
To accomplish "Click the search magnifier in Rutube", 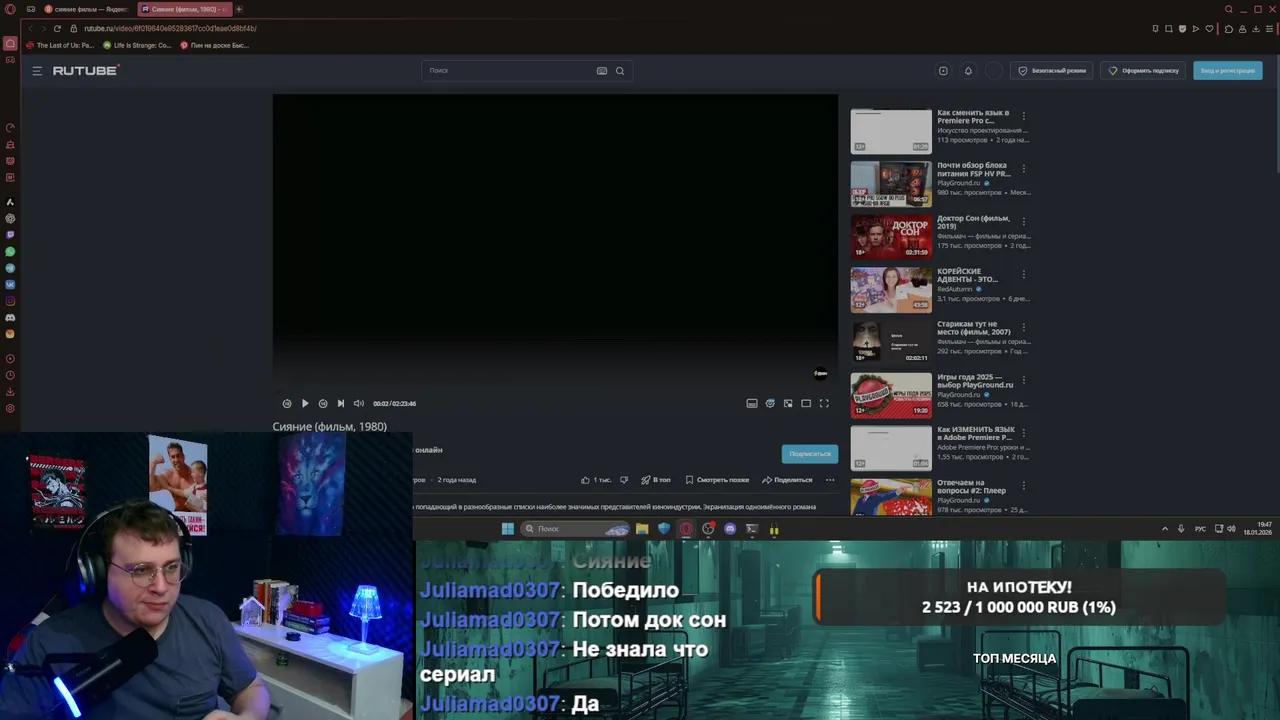I will click(620, 70).
